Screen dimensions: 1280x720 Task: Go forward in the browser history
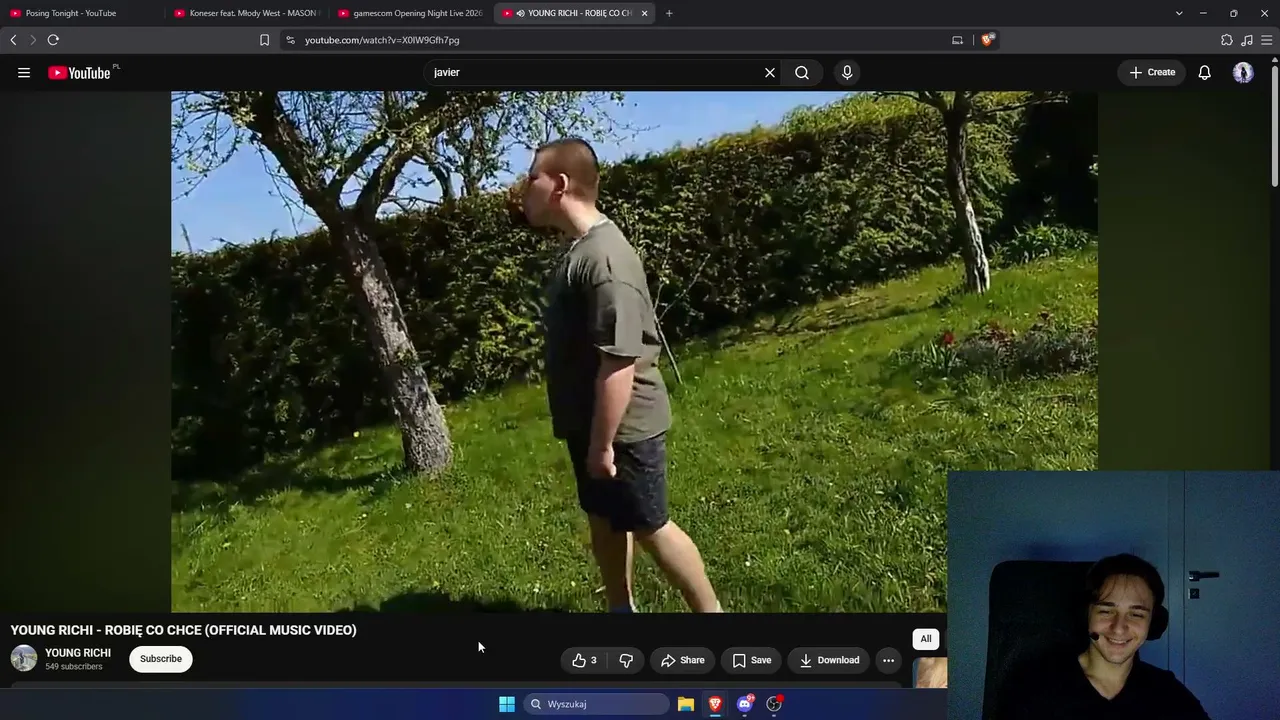(33, 40)
